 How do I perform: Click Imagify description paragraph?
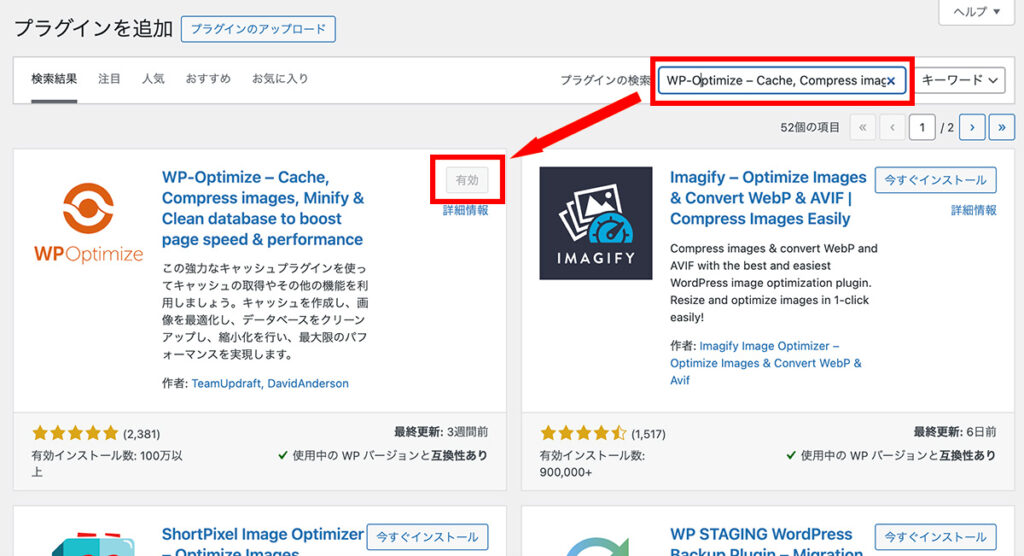774,283
